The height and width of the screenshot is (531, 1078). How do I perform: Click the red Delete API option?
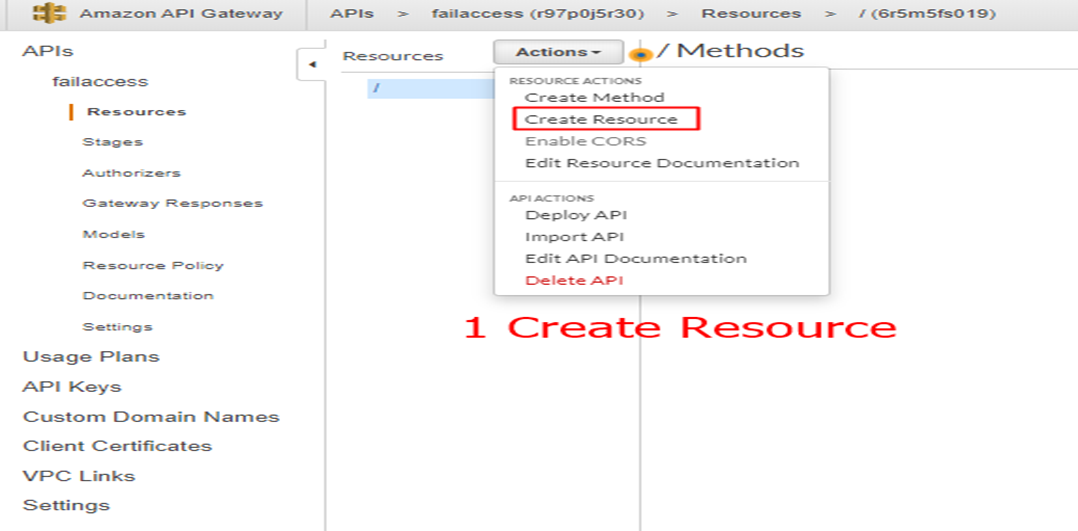pyautogui.click(x=573, y=280)
